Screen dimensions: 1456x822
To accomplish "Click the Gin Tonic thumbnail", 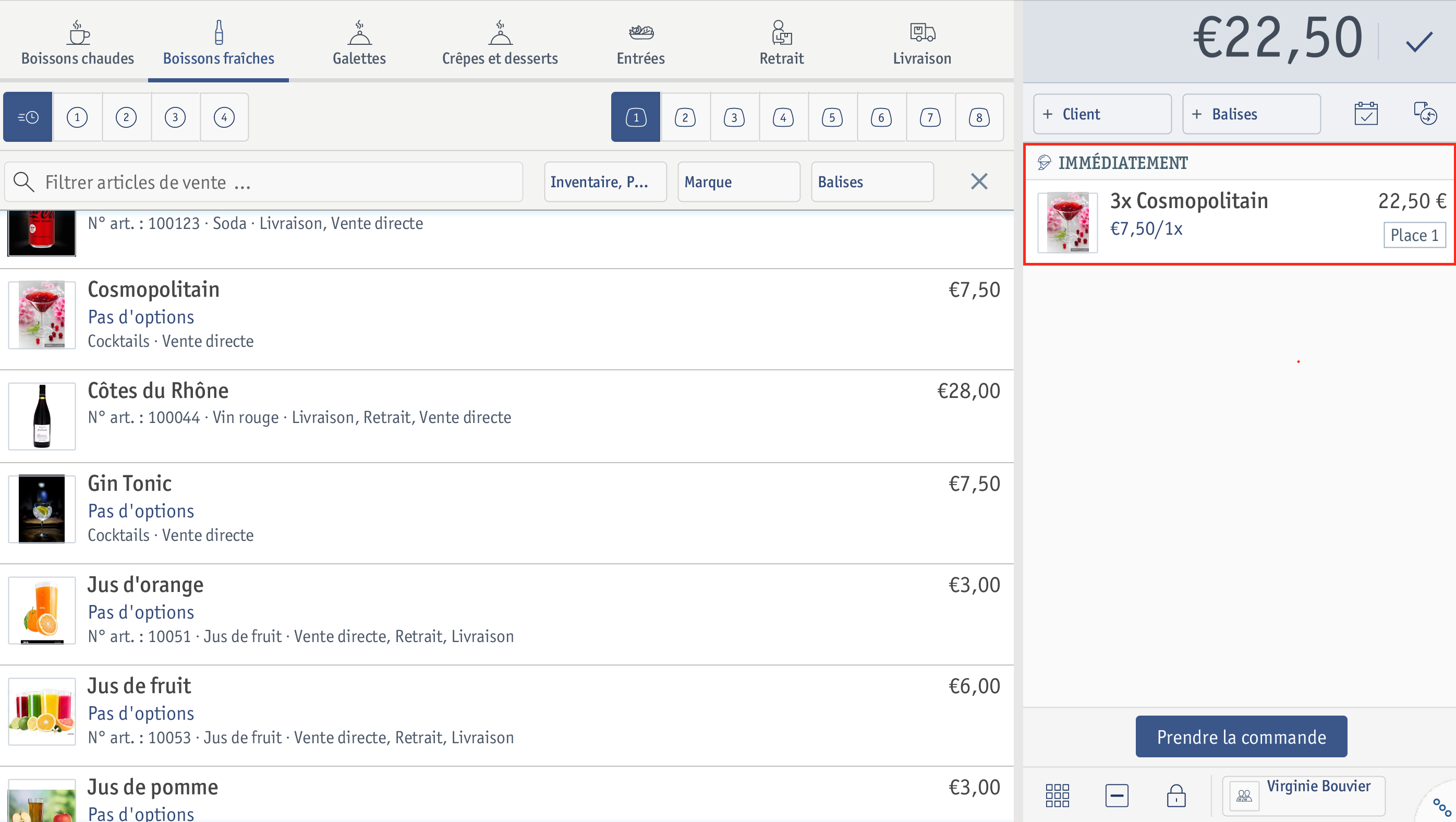I will 42,509.
